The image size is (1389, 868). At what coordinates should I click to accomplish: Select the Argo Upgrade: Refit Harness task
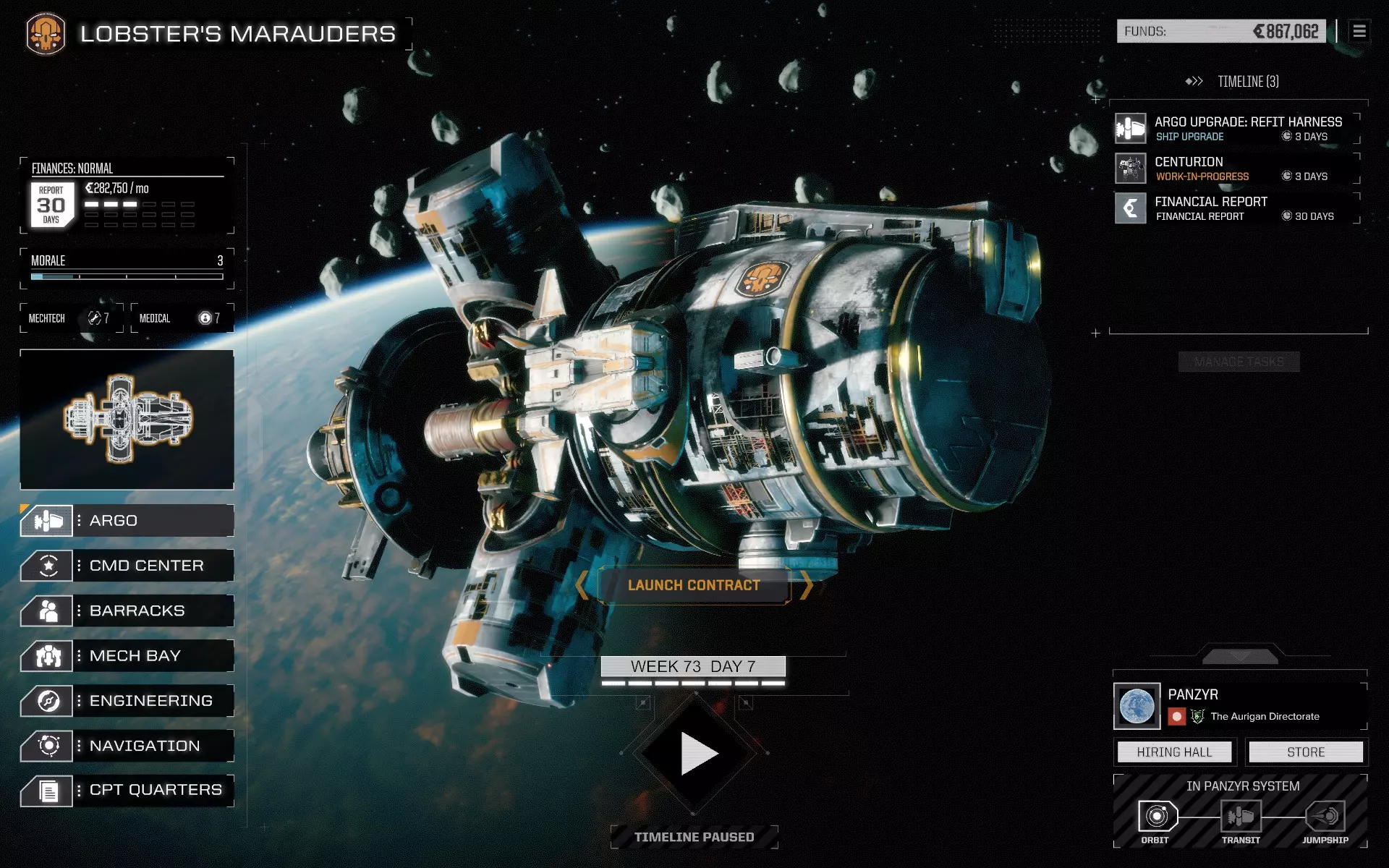point(1238,129)
